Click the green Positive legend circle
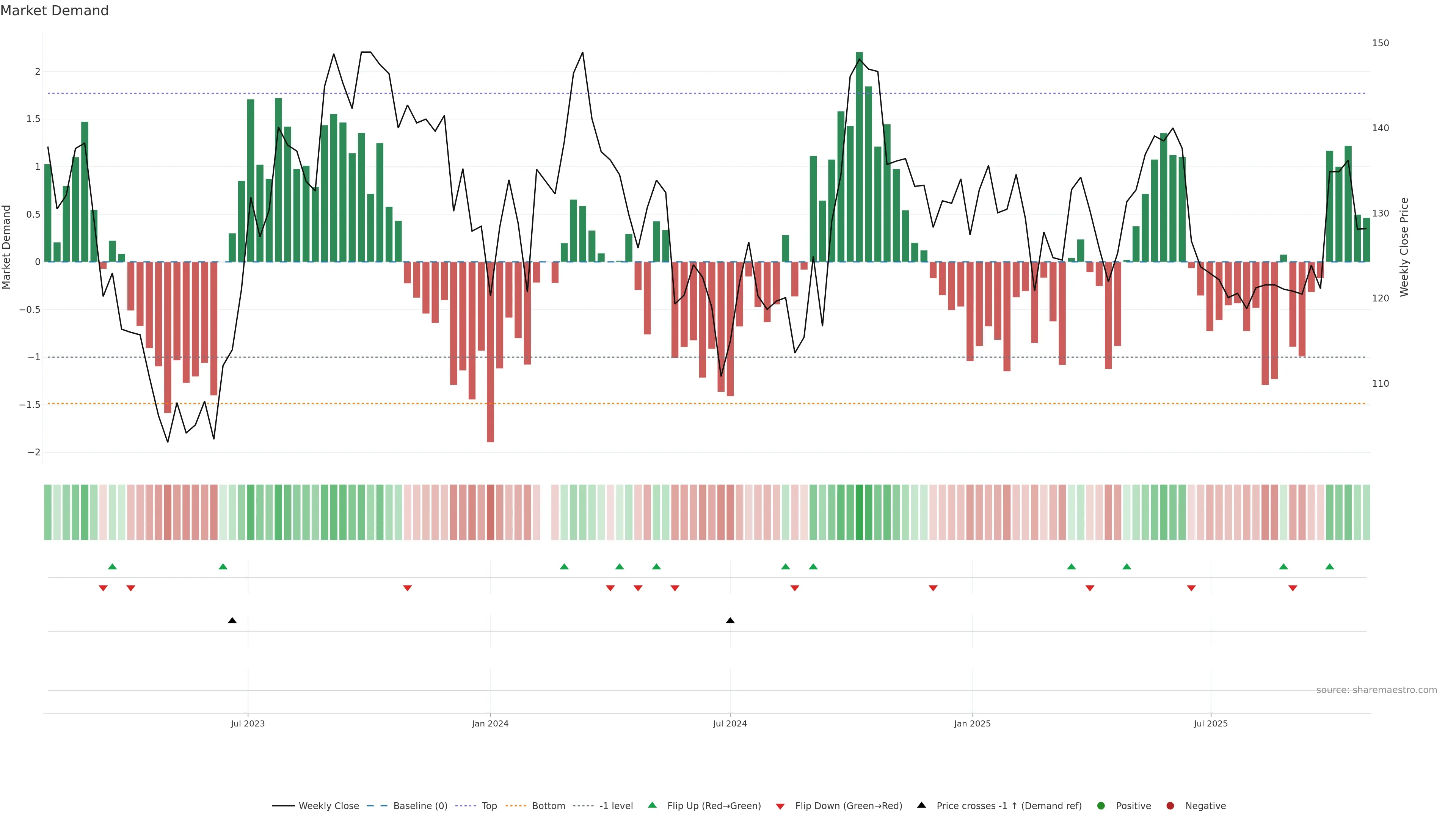Screen dimensions: 1456x819 [1100, 806]
